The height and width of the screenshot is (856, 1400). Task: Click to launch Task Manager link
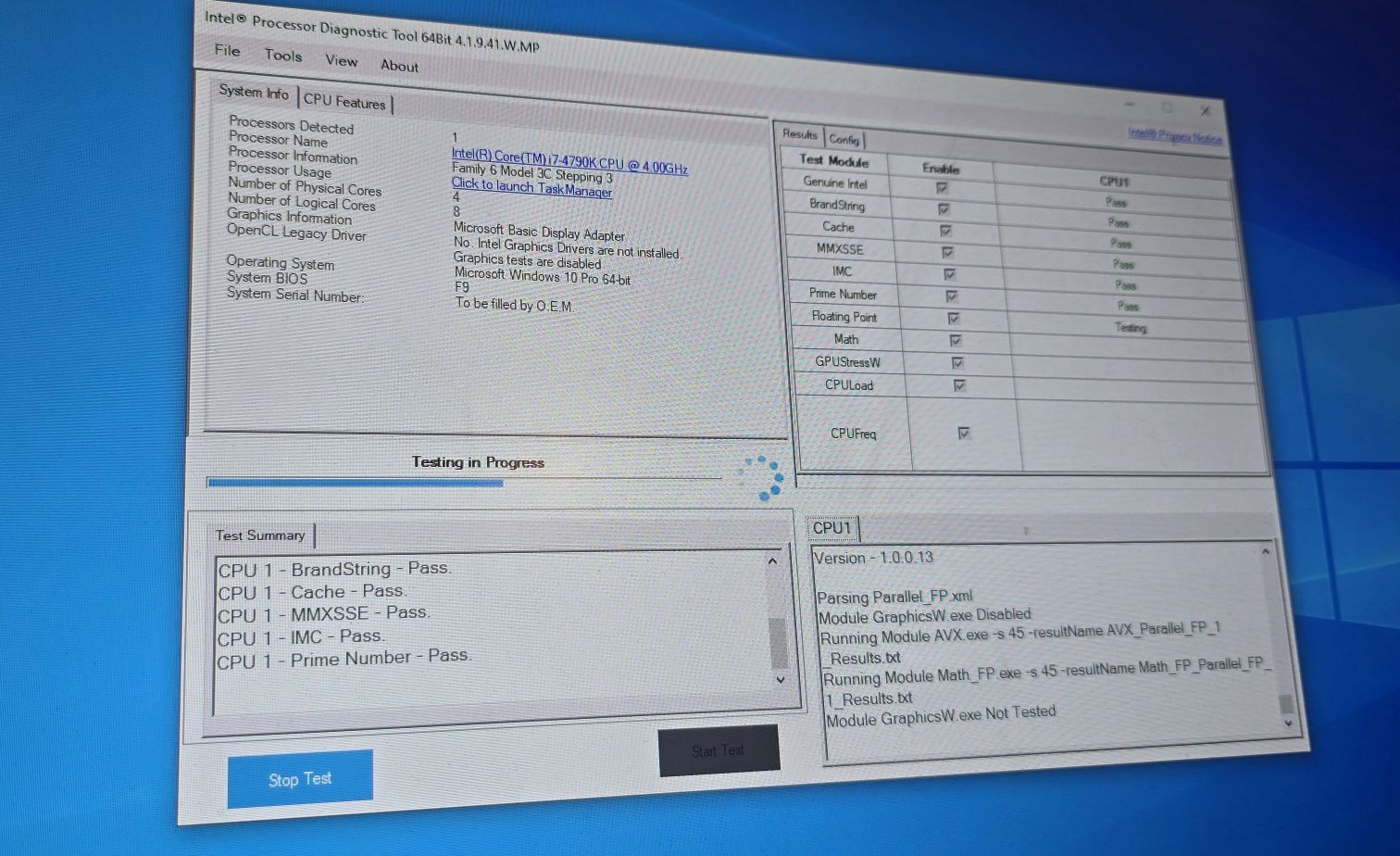(531, 187)
